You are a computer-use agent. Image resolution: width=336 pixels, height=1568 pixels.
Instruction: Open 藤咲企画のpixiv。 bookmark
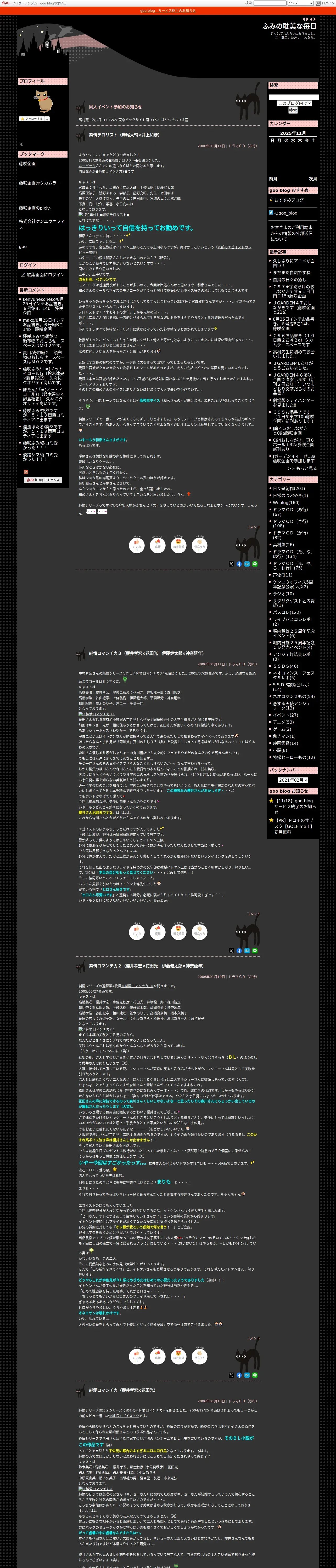click(x=35, y=208)
